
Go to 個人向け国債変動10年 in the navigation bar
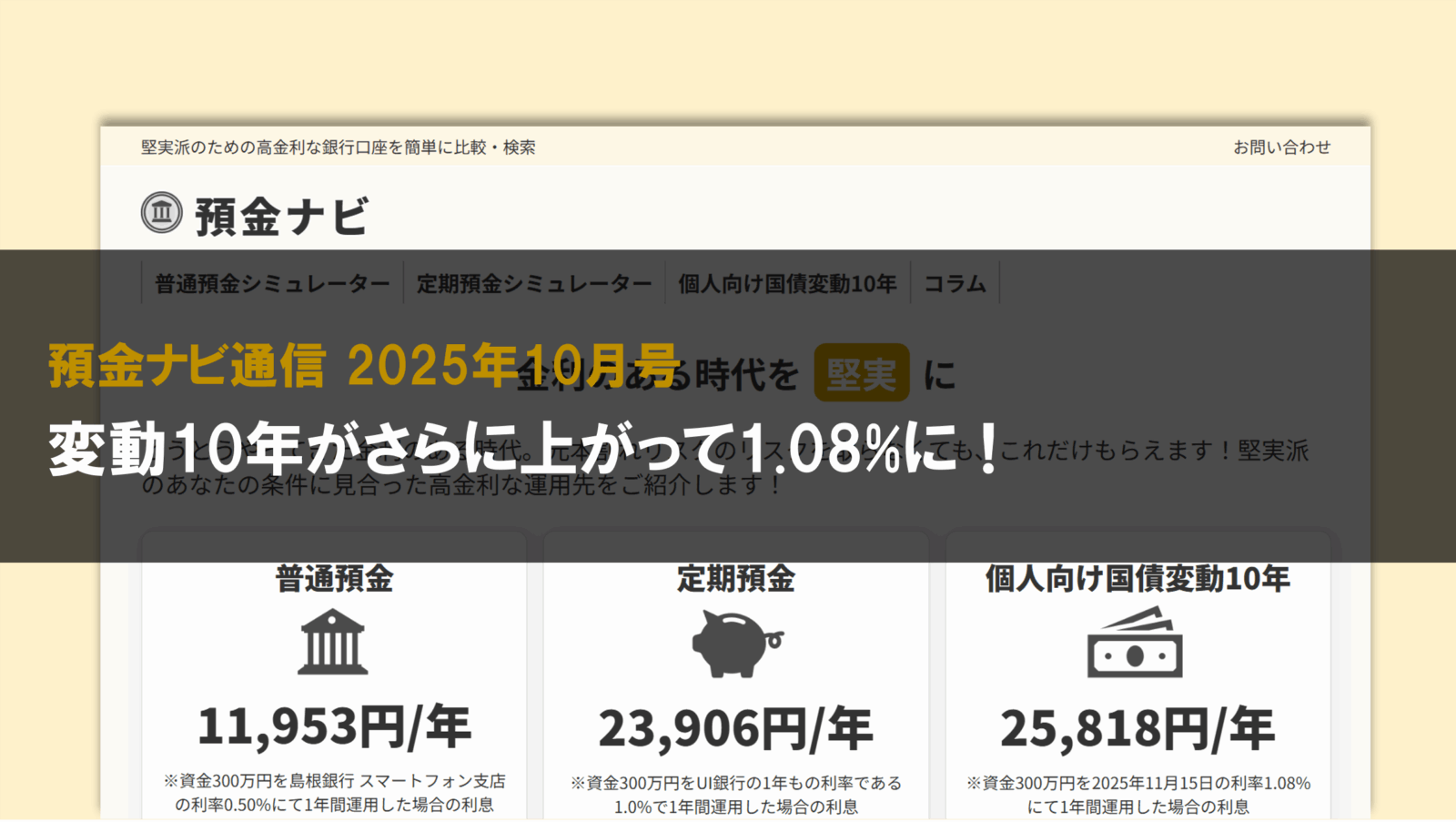pyautogui.click(x=787, y=284)
